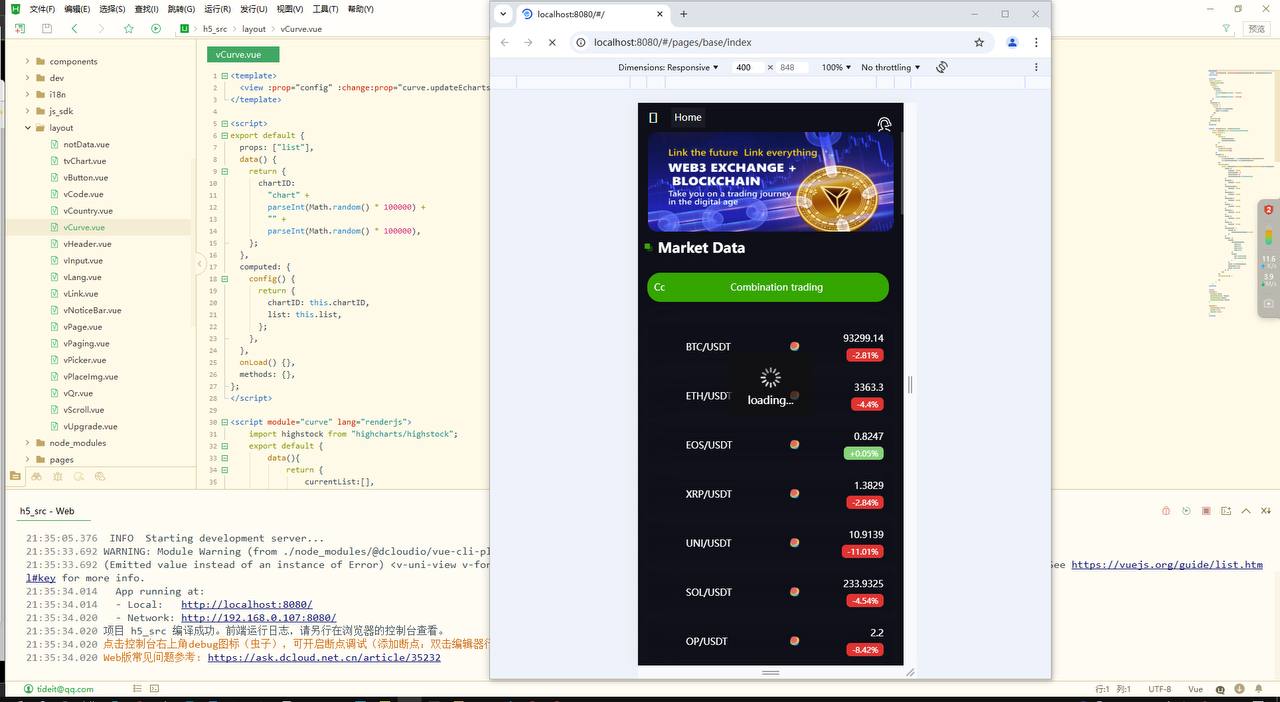Image resolution: width=1280 pixels, height=702 pixels.
Task: Click the bookmark star icon in HBuilderX toolbar
Action: point(128,29)
